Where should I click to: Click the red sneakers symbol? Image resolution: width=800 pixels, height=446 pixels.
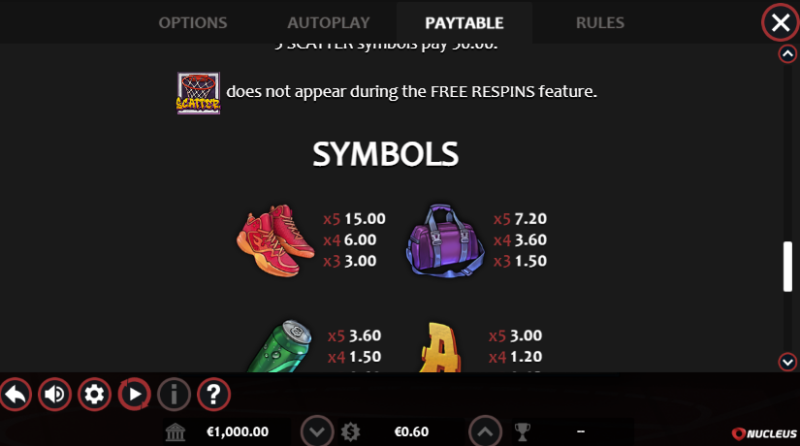275,240
